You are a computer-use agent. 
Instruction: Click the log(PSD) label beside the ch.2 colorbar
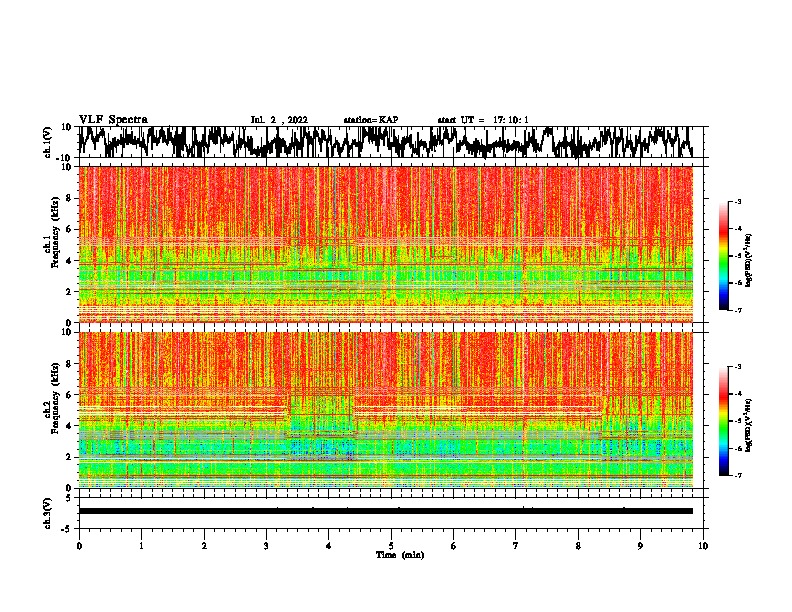(749, 425)
